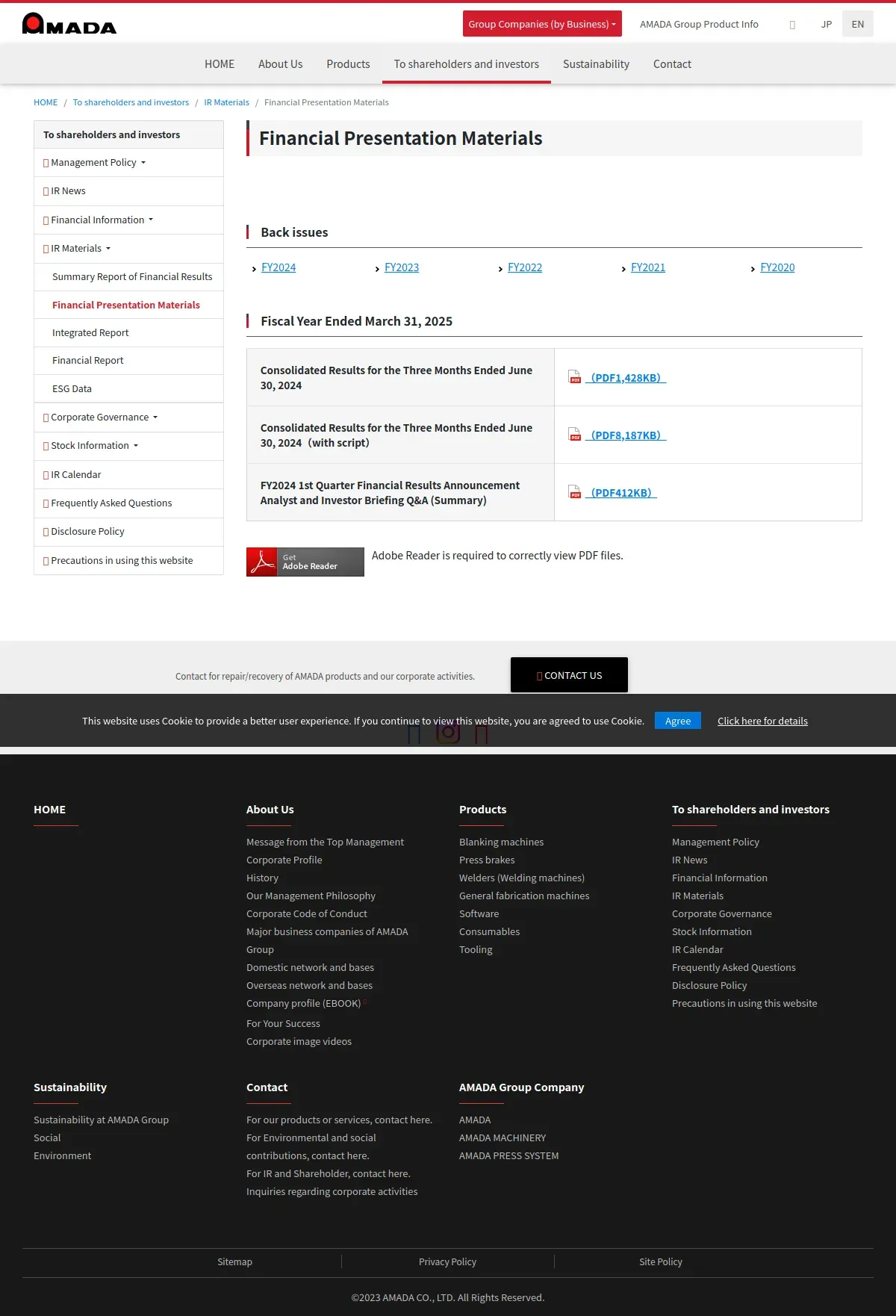Open footer Press brakes link

coord(487,860)
